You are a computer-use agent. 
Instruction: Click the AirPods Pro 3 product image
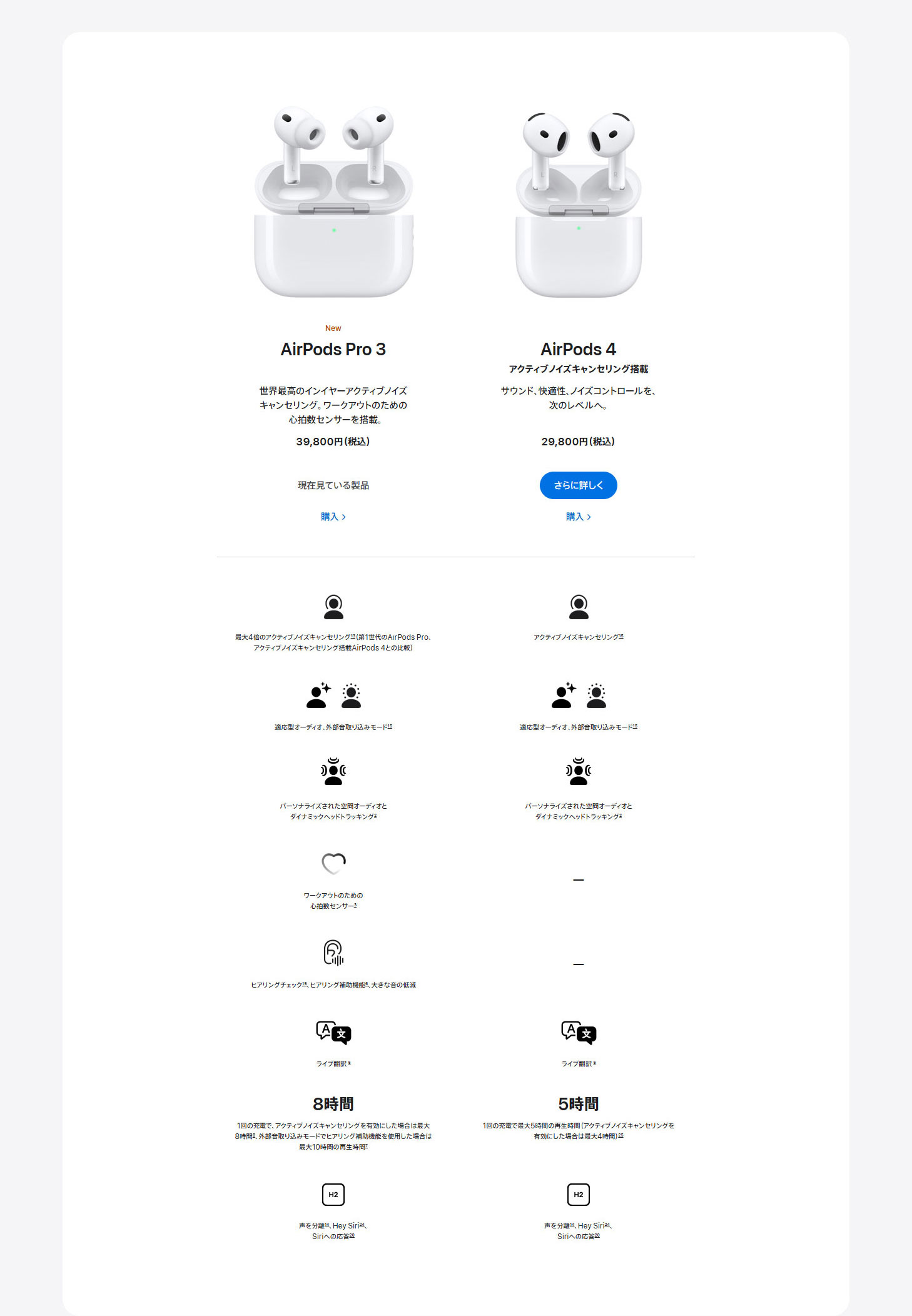[333, 201]
